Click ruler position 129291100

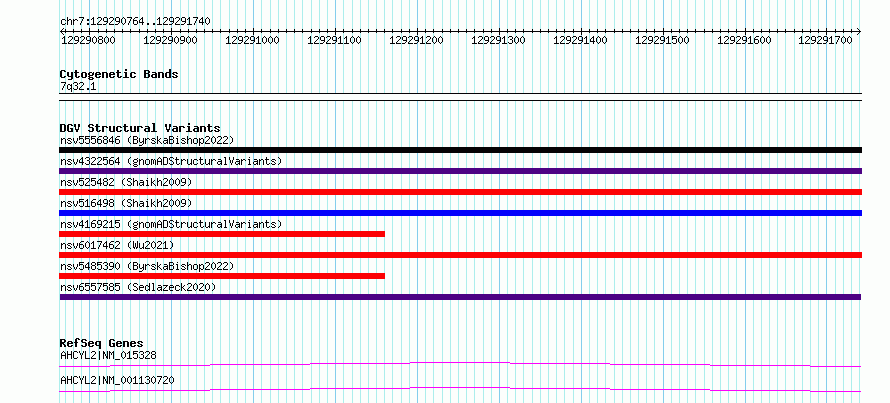pyautogui.click(x=334, y=40)
